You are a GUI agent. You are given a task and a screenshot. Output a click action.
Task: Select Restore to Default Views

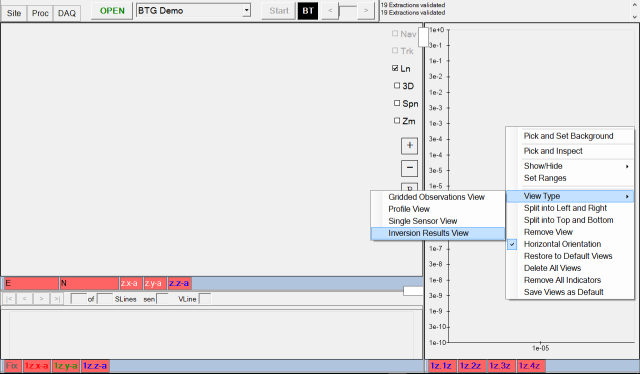[570, 256]
